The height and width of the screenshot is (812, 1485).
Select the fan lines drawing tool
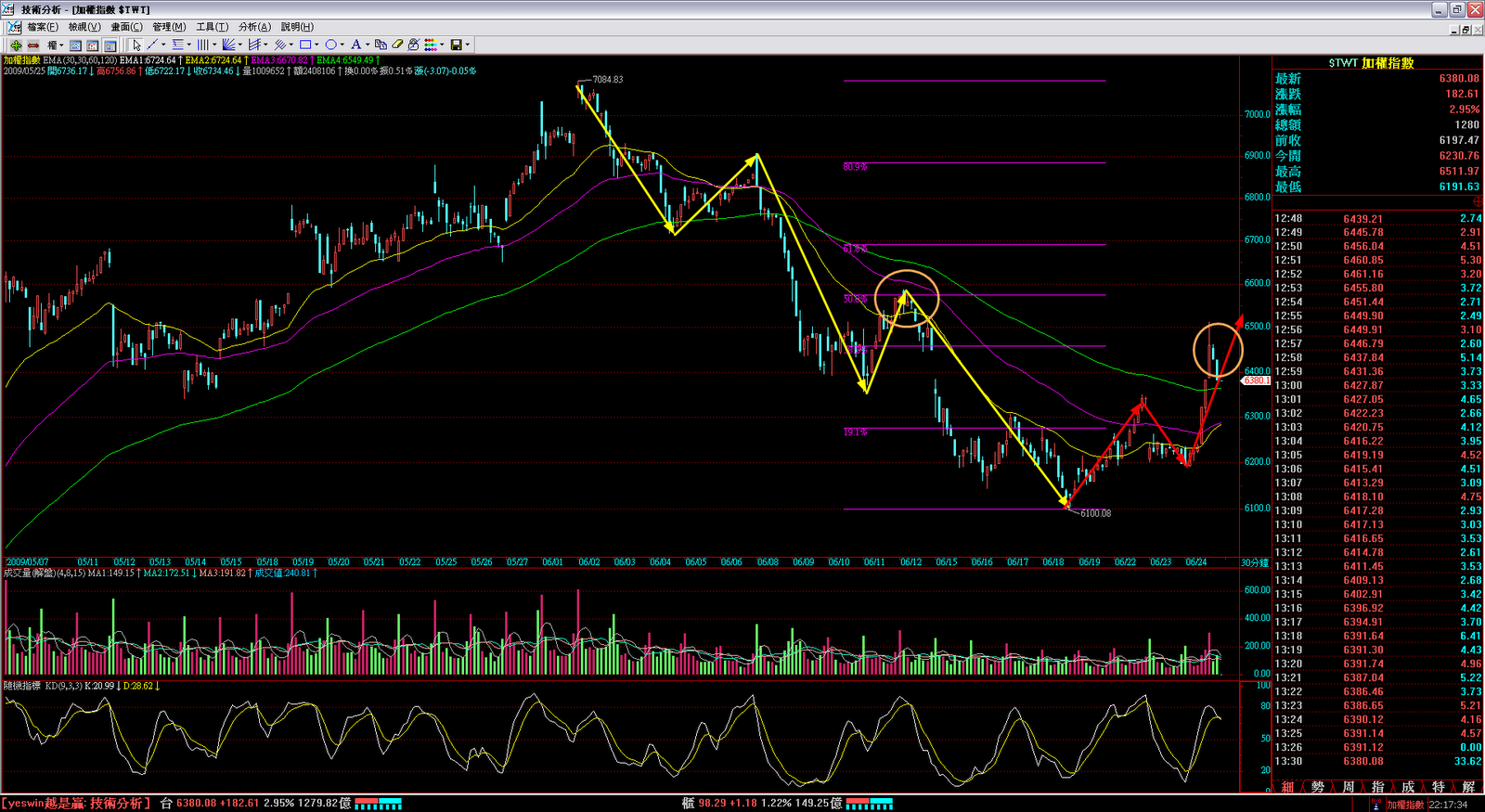pos(228,45)
